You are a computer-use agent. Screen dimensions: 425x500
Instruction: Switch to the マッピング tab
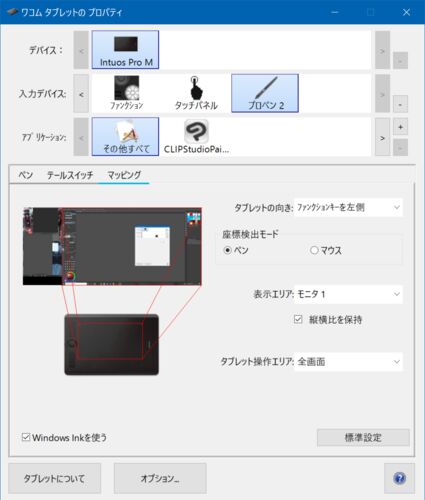(x=124, y=175)
